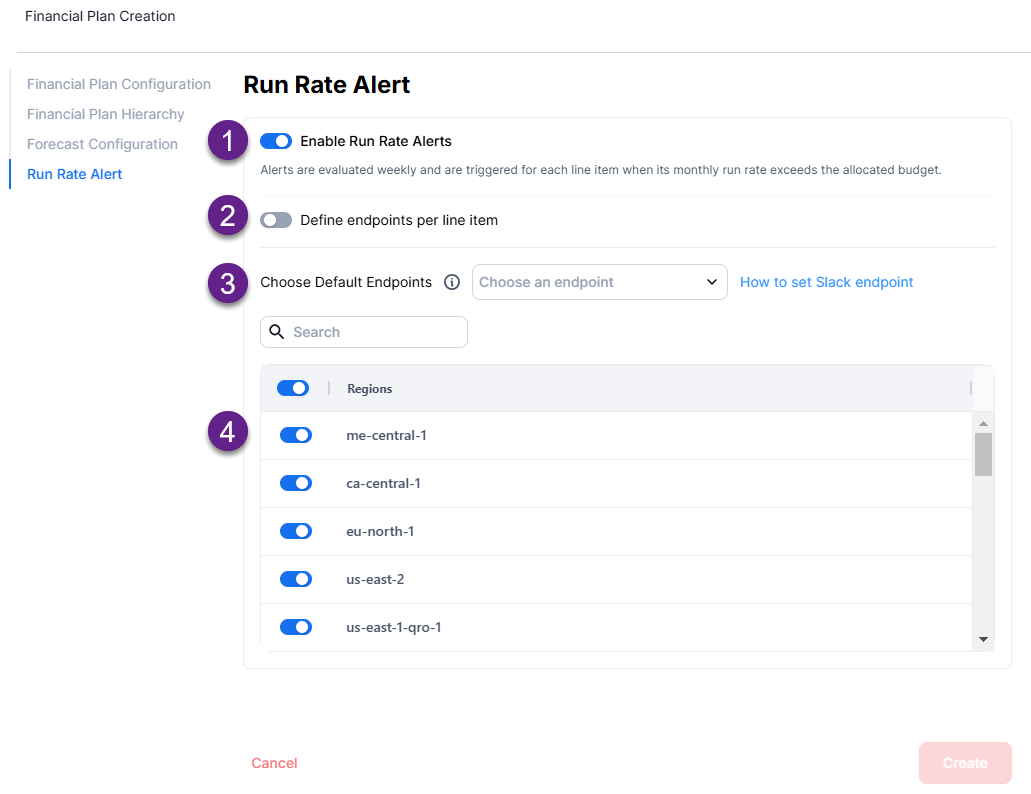The image size is (1031, 794).
Task: Click the magnifier icon in search box
Action: [277, 332]
